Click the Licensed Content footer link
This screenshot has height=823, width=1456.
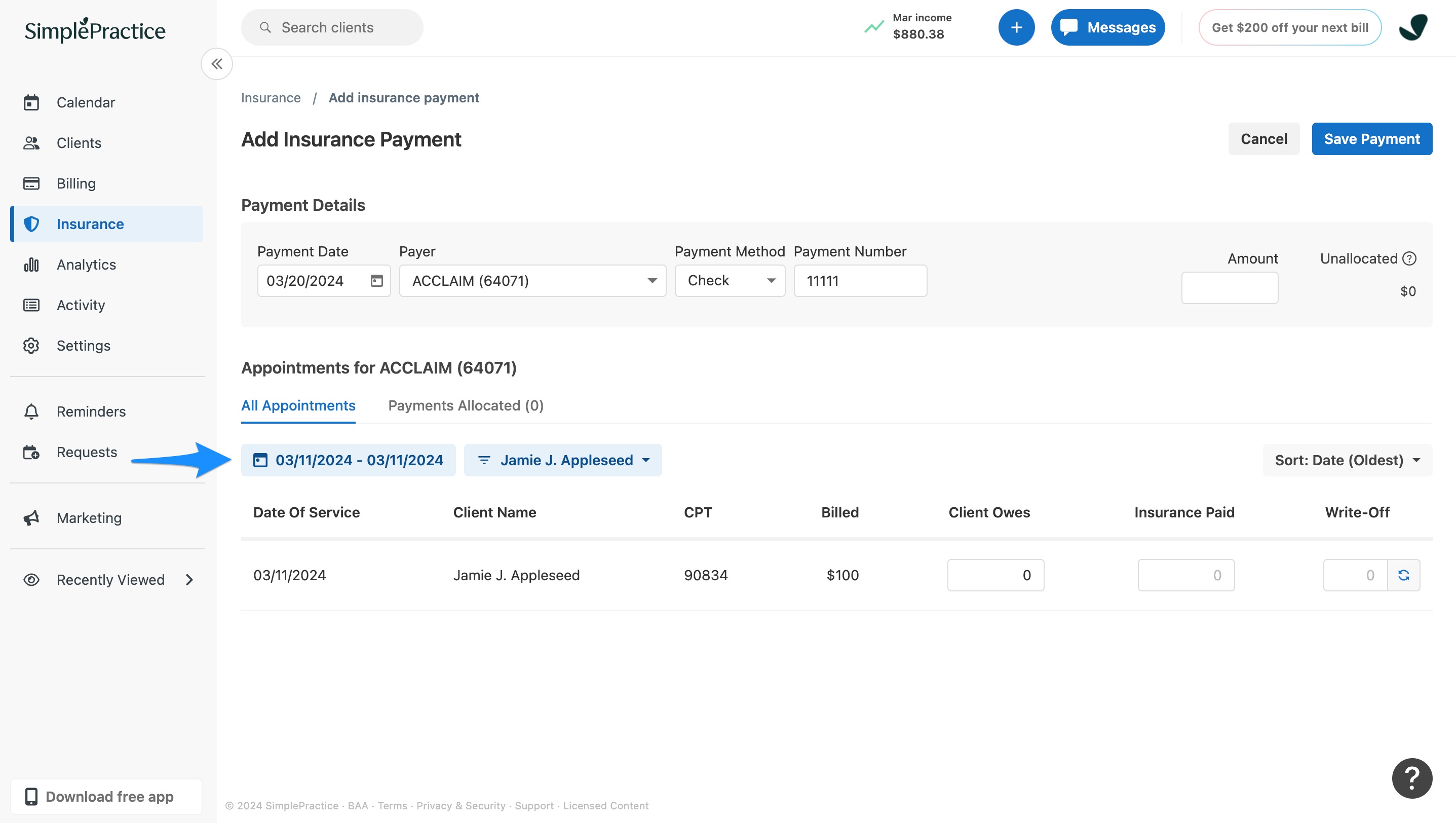(606, 805)
